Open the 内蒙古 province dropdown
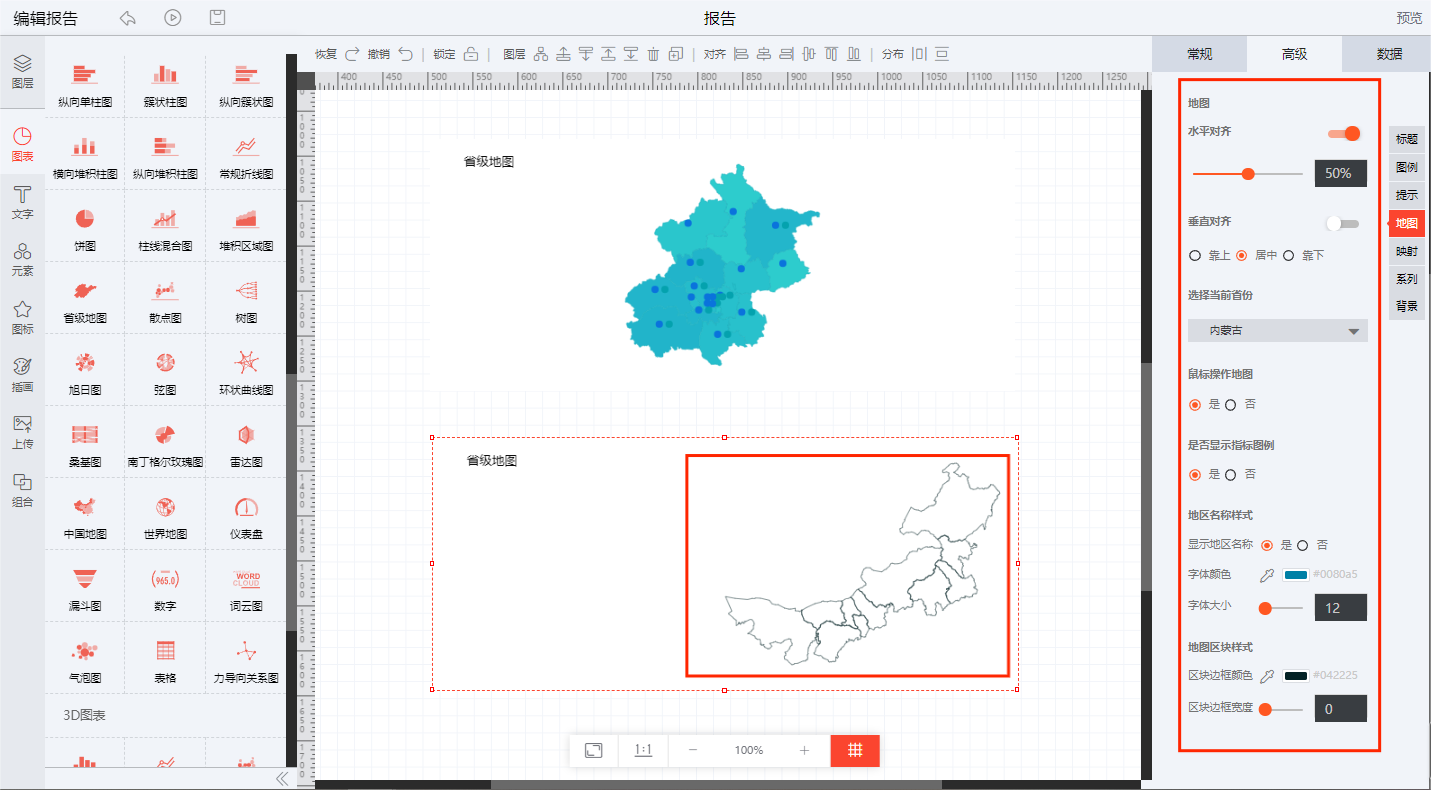Image resolution: width=1431 pixels, height=790 pixels. [x=1277, y=331]
